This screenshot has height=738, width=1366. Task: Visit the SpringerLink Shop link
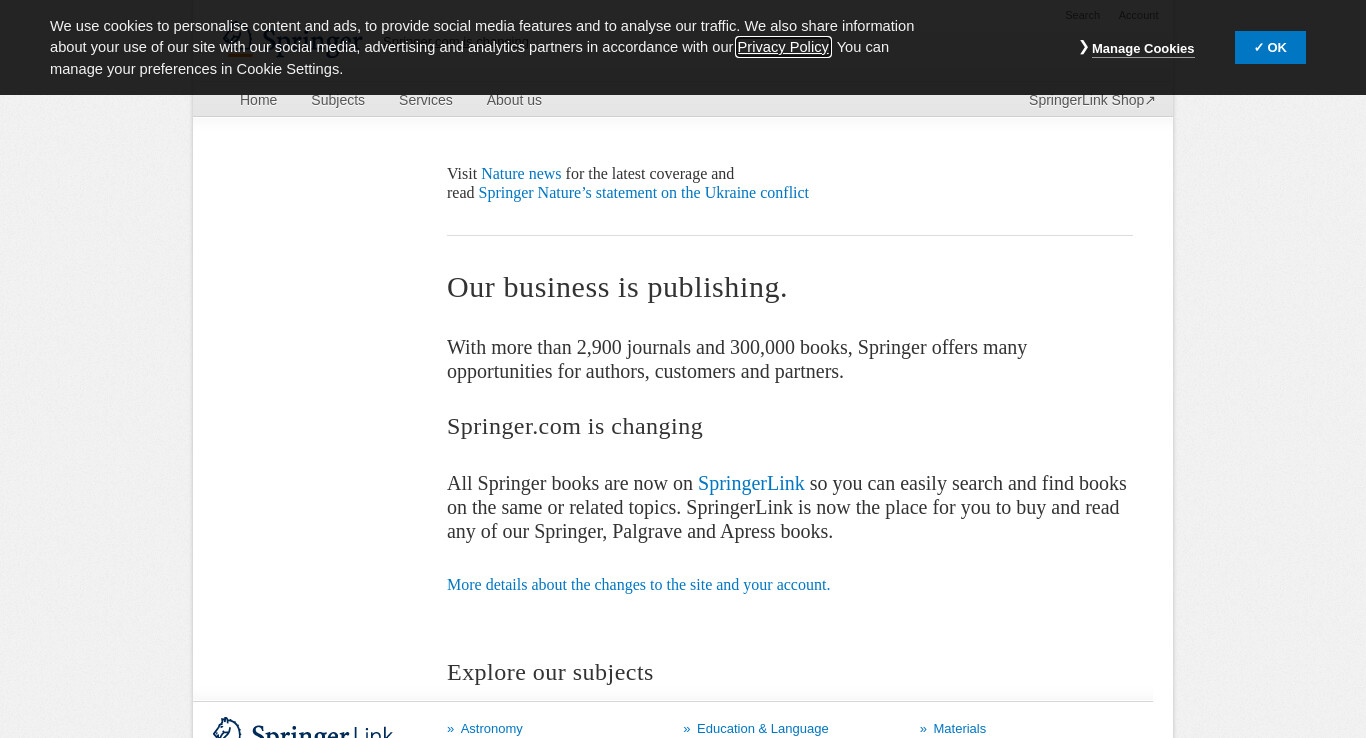(x=1092, y=100)
